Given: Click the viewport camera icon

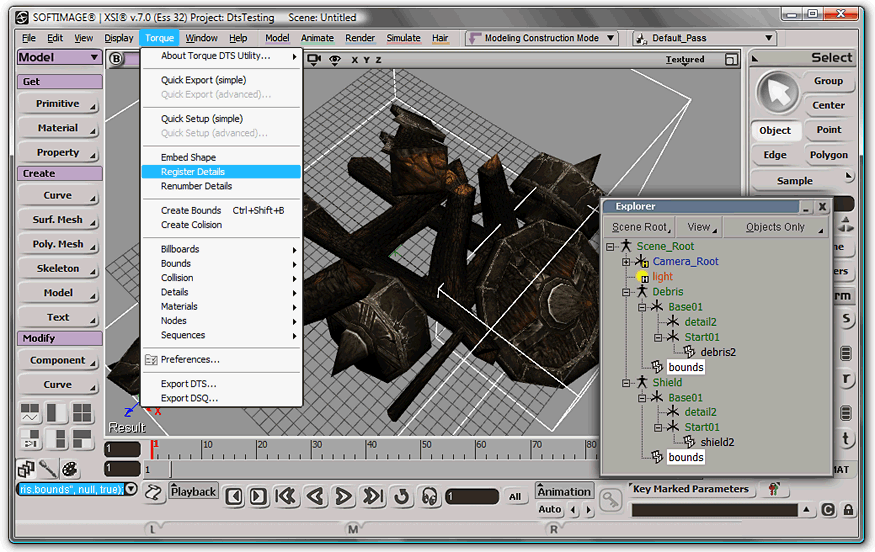Looking at the screenshot, I should click(314, 59).
